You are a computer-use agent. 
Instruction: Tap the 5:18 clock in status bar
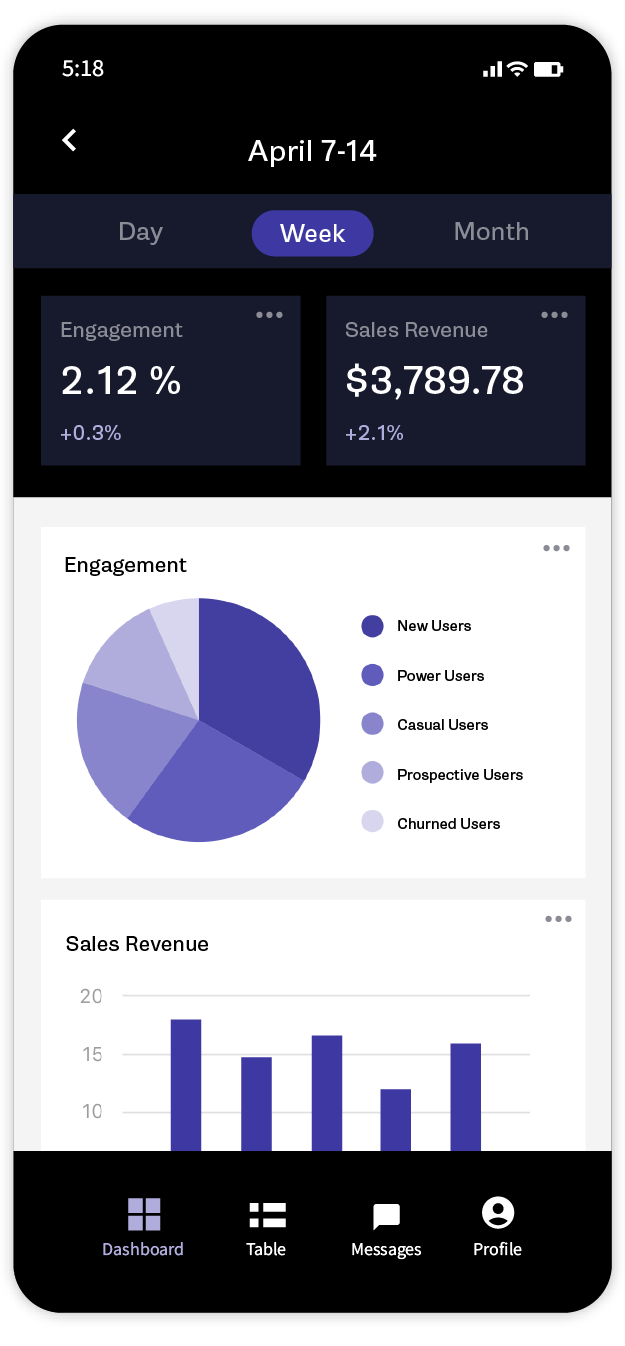tap(83, 69)
